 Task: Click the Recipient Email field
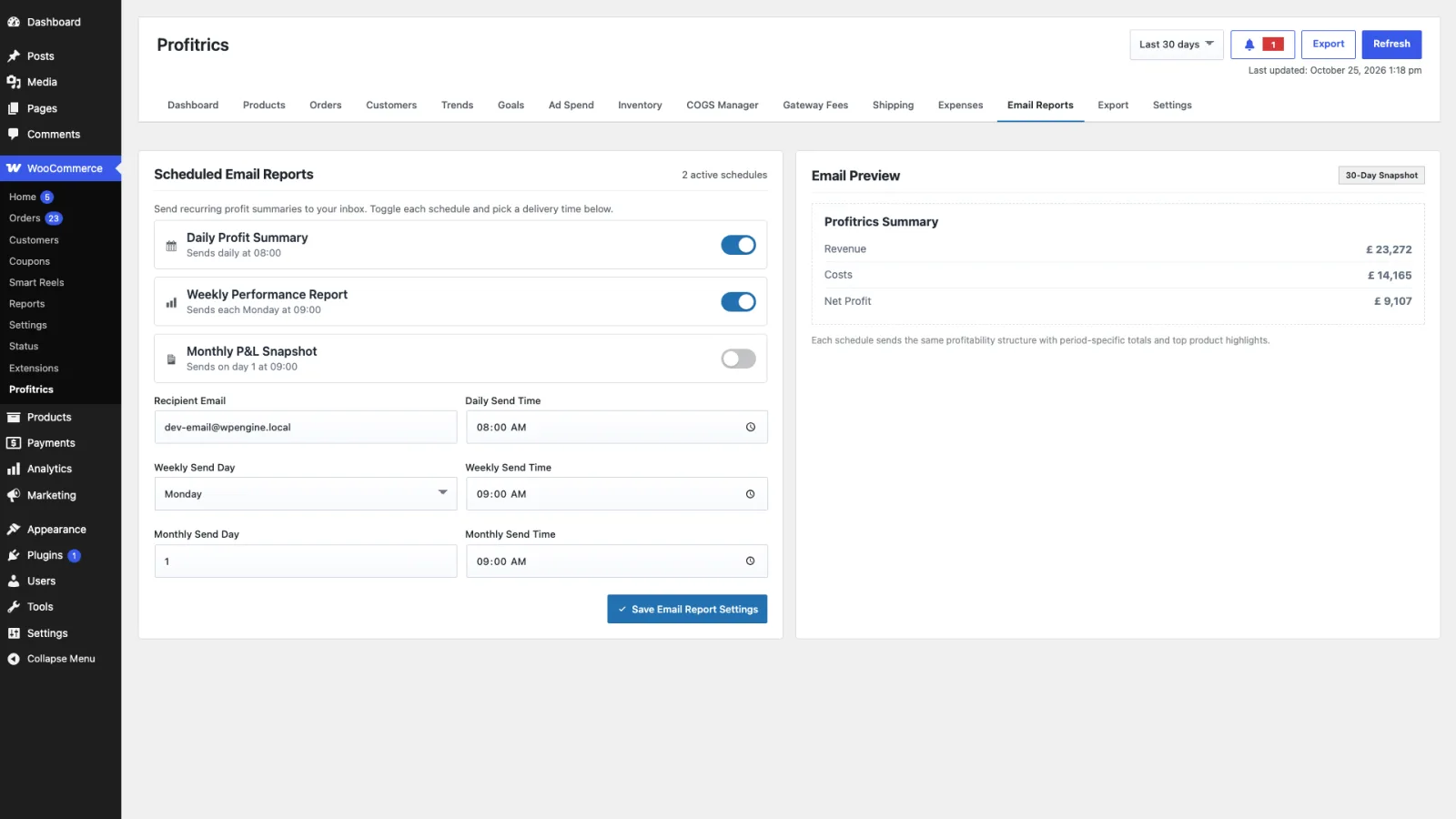pyautogui.click(x=306, y=427)
